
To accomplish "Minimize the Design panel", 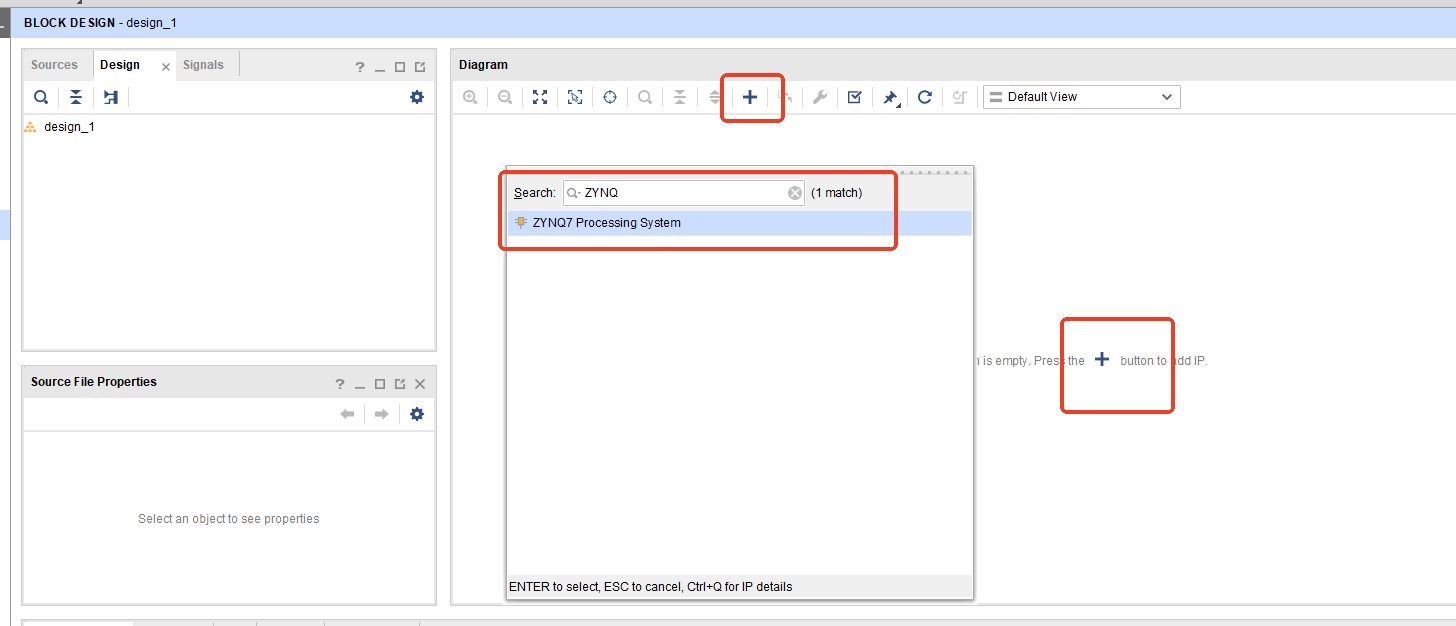I will coord(380,68).
